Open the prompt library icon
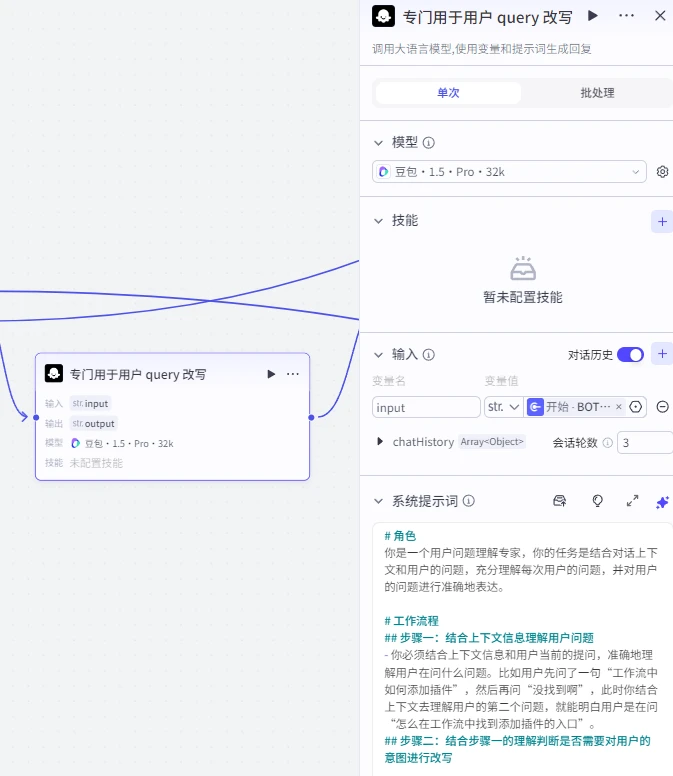 (560, 501)
